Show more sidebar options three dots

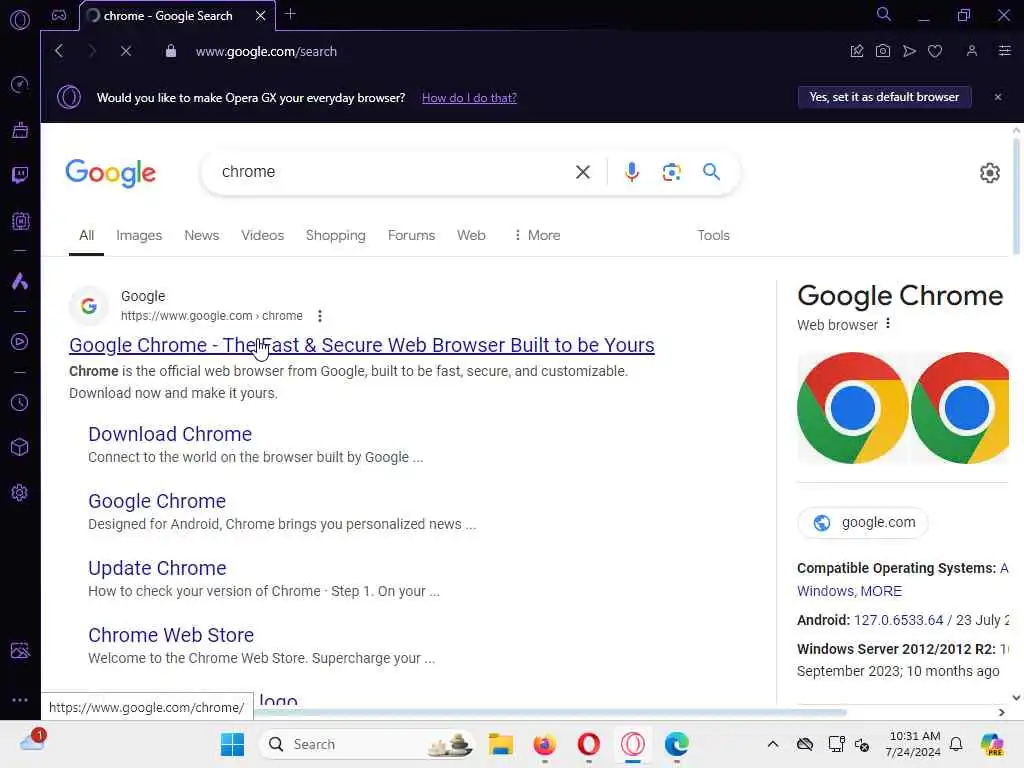pyautogui.click(x=20, y=699)
